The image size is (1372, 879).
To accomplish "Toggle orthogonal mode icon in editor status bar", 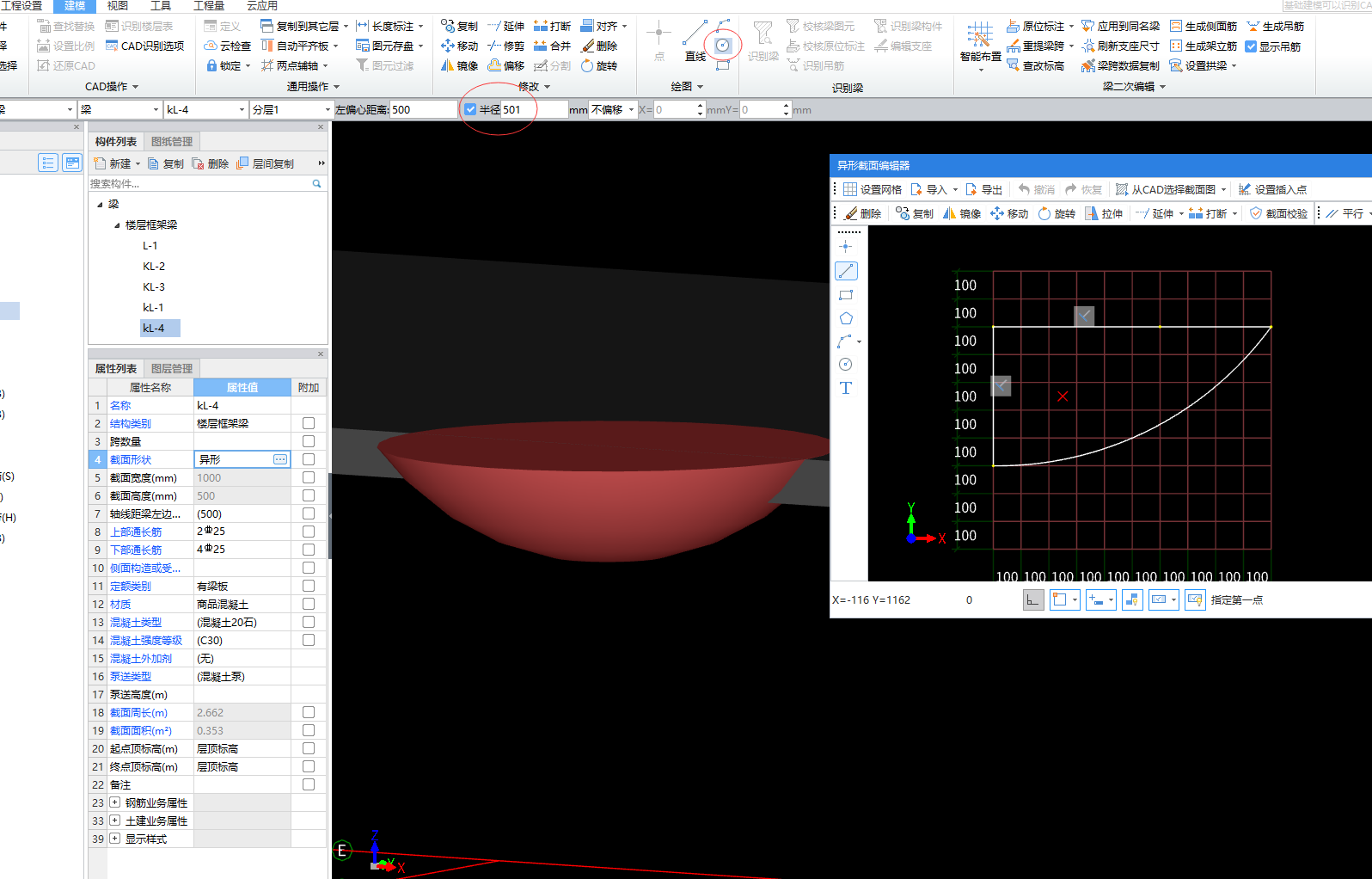I will [x=1033, y=599].
